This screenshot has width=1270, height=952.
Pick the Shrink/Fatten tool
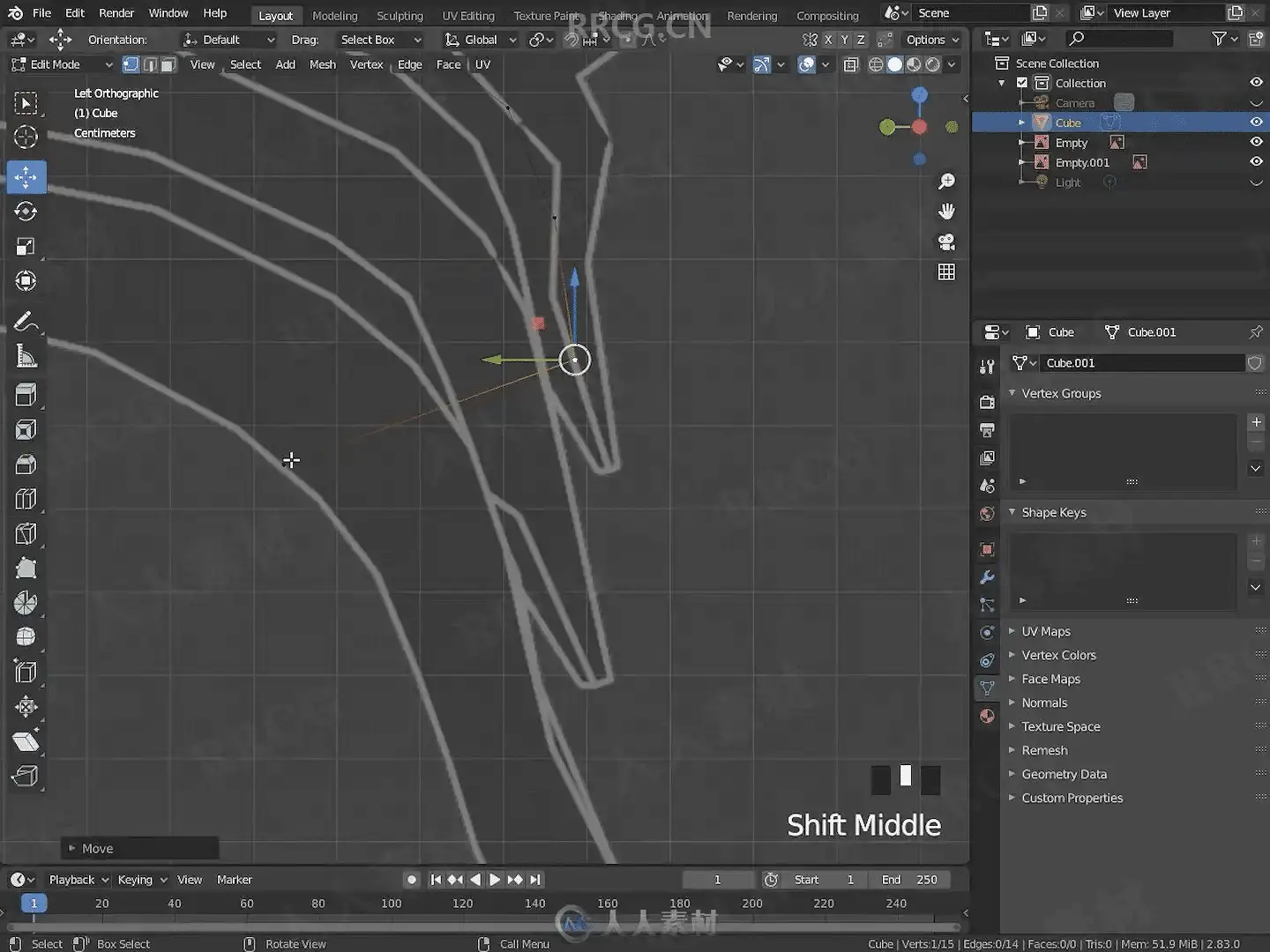coord(26,707)
